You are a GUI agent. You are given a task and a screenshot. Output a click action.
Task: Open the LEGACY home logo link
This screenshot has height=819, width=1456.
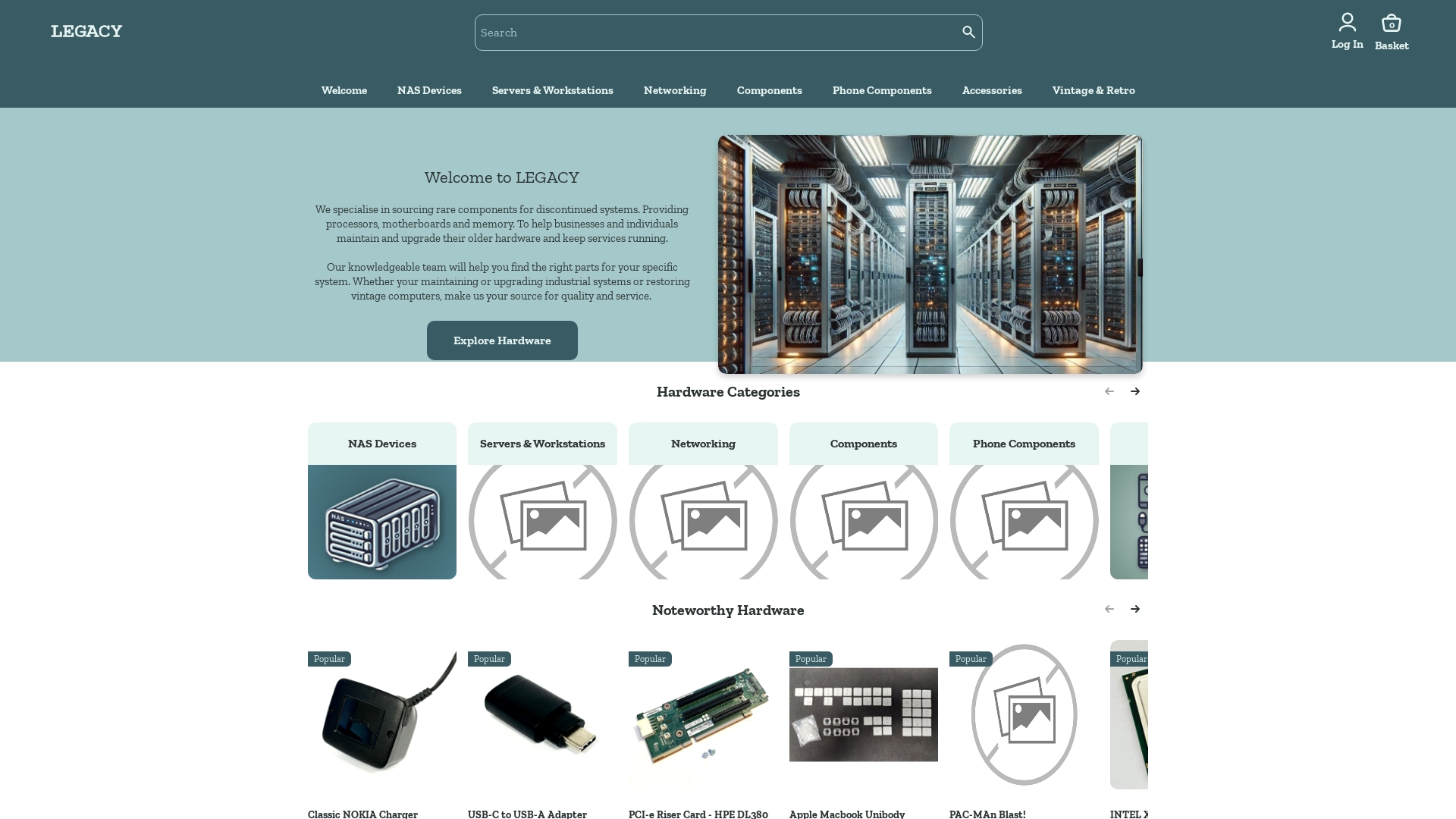coord(86,31)
